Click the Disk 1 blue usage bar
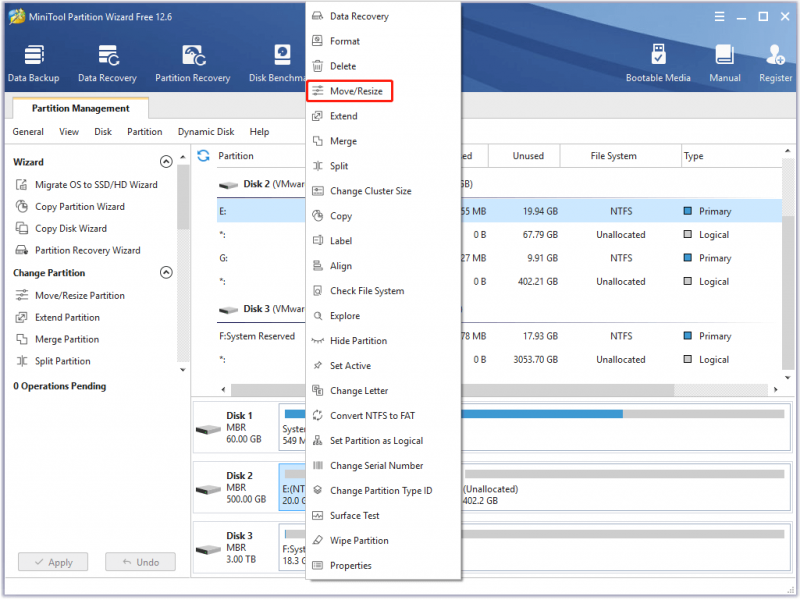800x600 pixels. 541,414
